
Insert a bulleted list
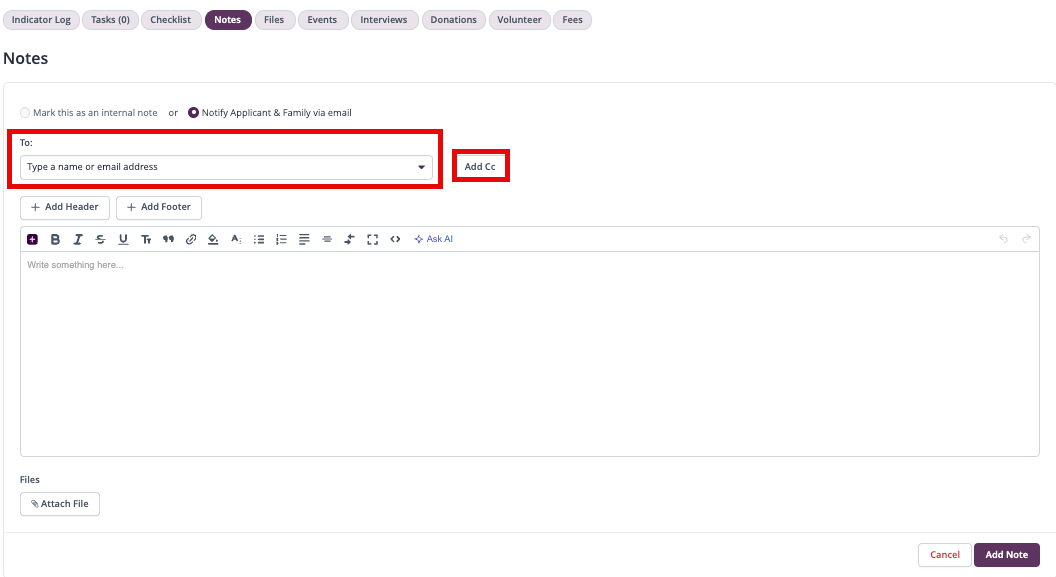pyautogui.click(x=259, y=239)
